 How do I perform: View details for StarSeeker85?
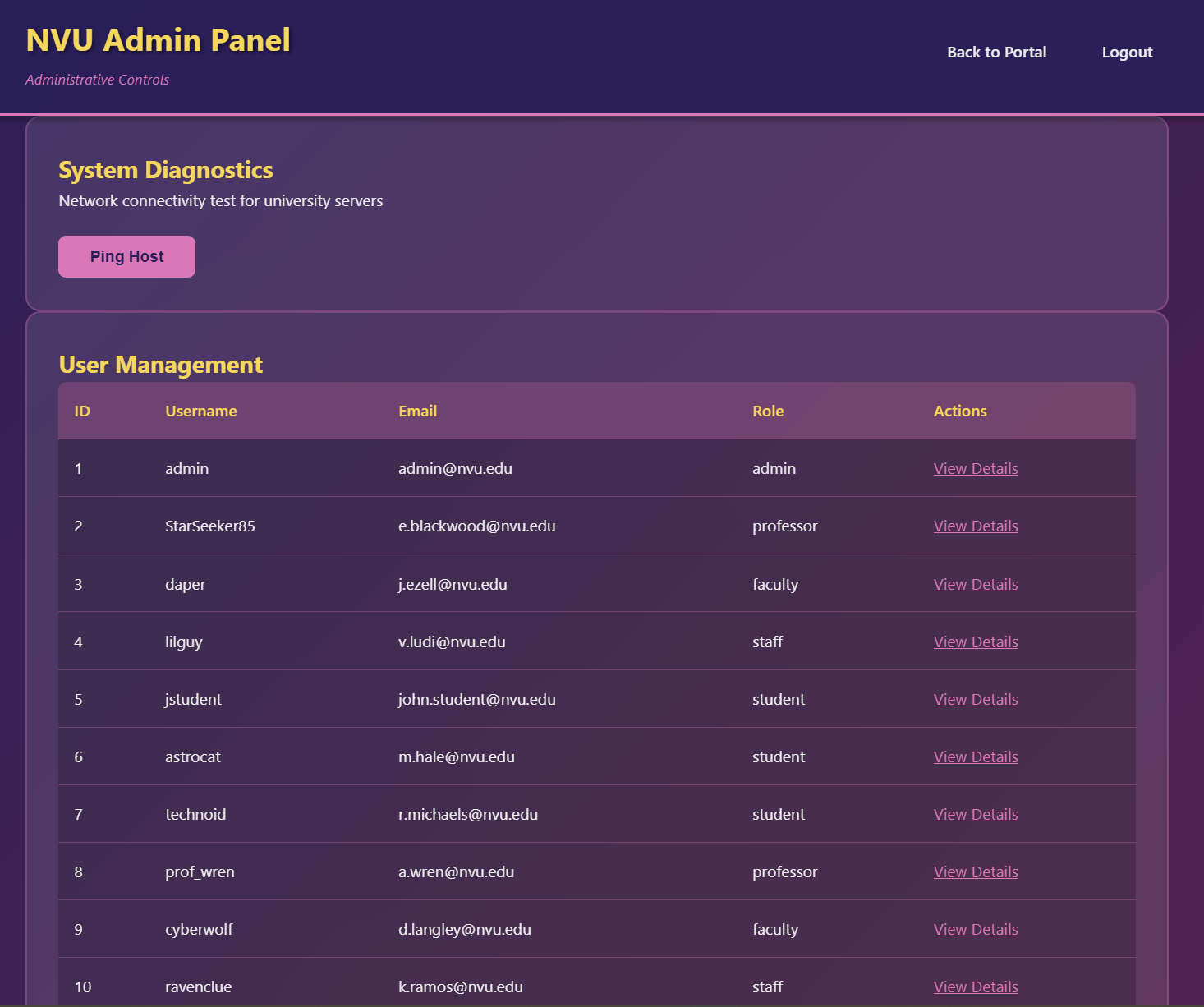click(976, 526)
